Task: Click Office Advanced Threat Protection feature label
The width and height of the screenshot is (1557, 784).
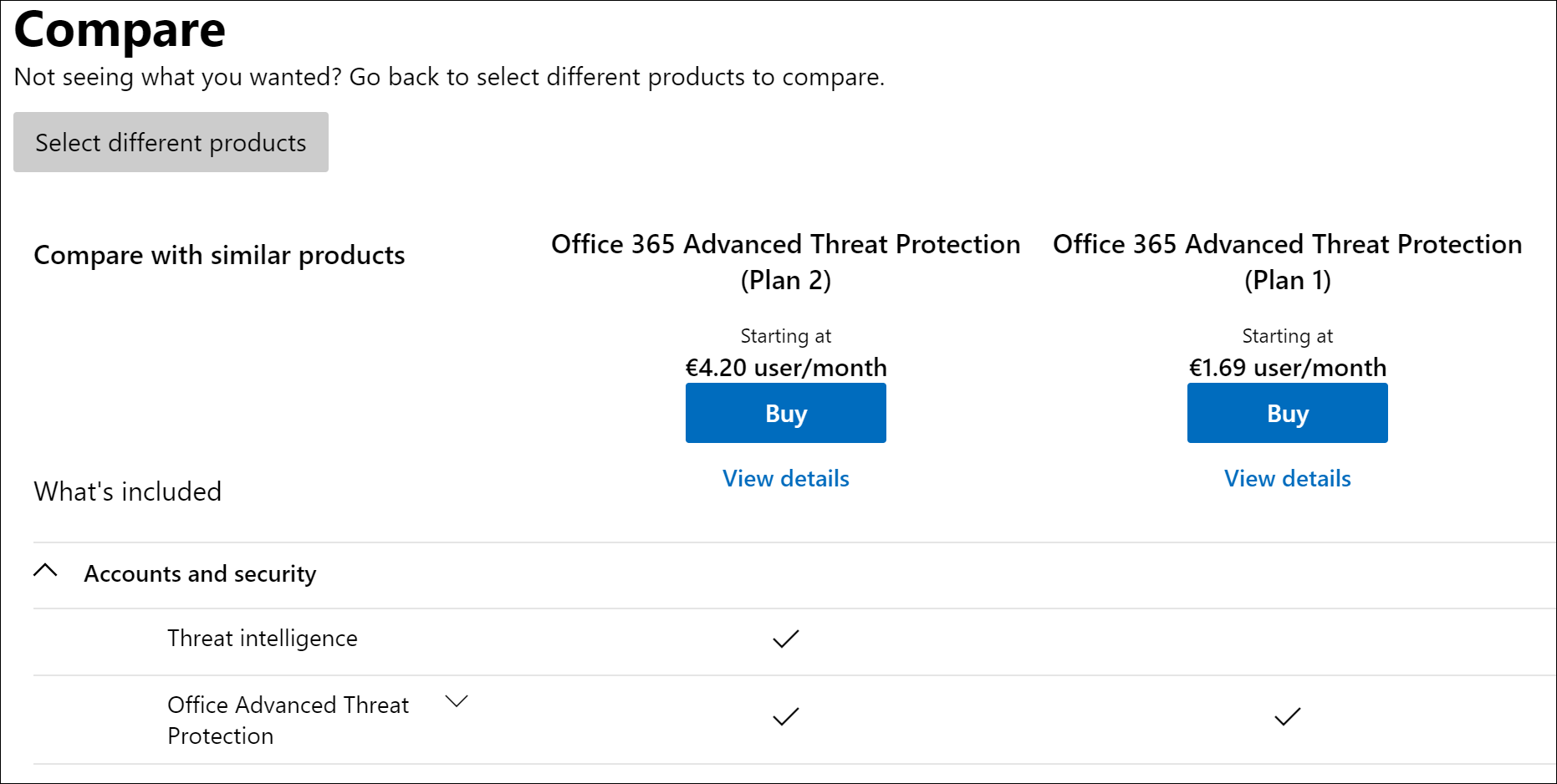Action: click(288, 720)
